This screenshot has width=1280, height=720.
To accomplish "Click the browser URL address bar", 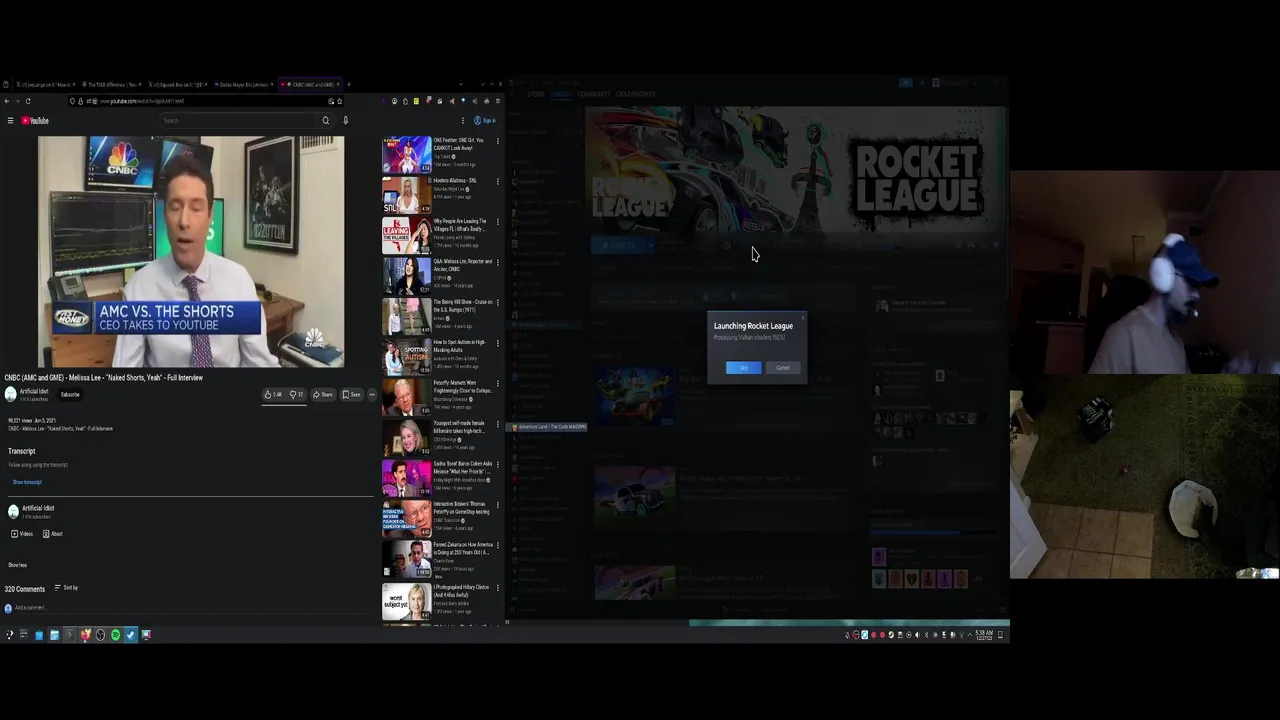I will [x=205, y=101].
